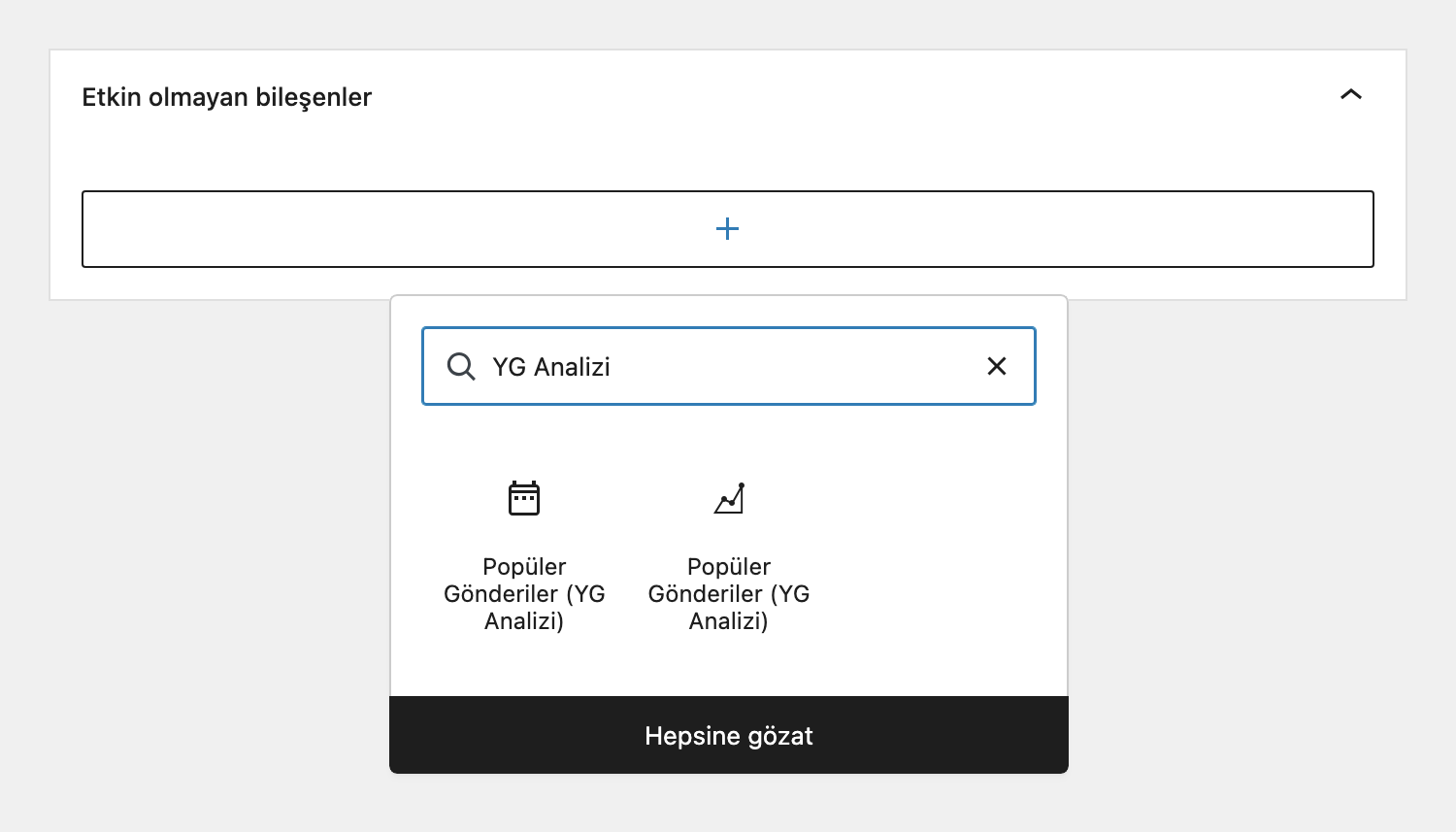The image size is (1456, 832).
Task: Collapse the Etkin olmayan bileşenler panel chevron
Action: 1350,95
